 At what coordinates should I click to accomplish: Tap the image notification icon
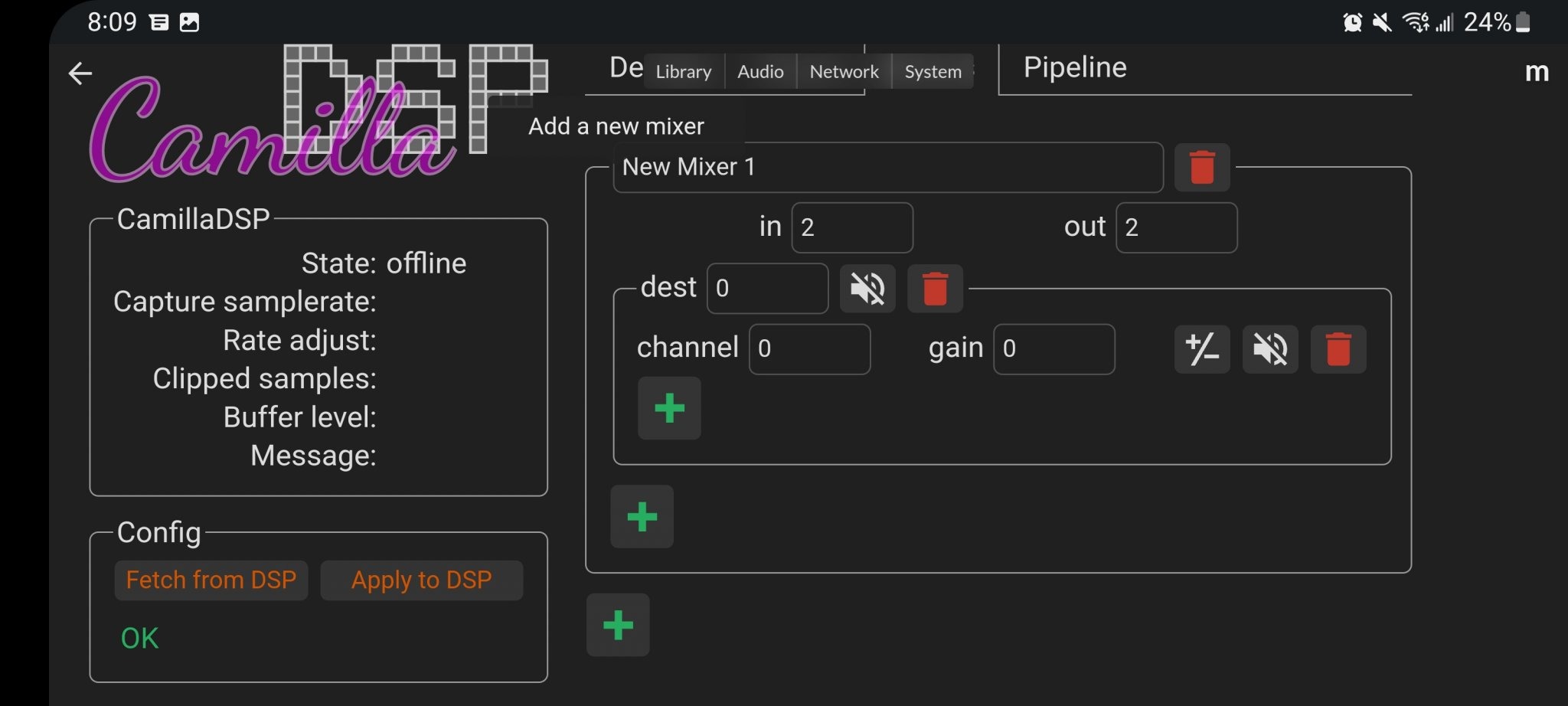point(189,22)
